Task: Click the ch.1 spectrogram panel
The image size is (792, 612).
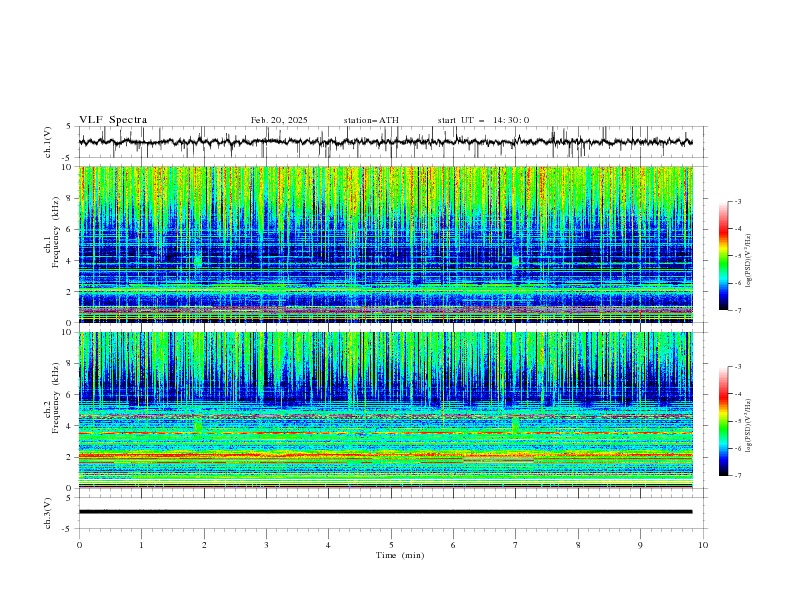Action: (385, 244)
